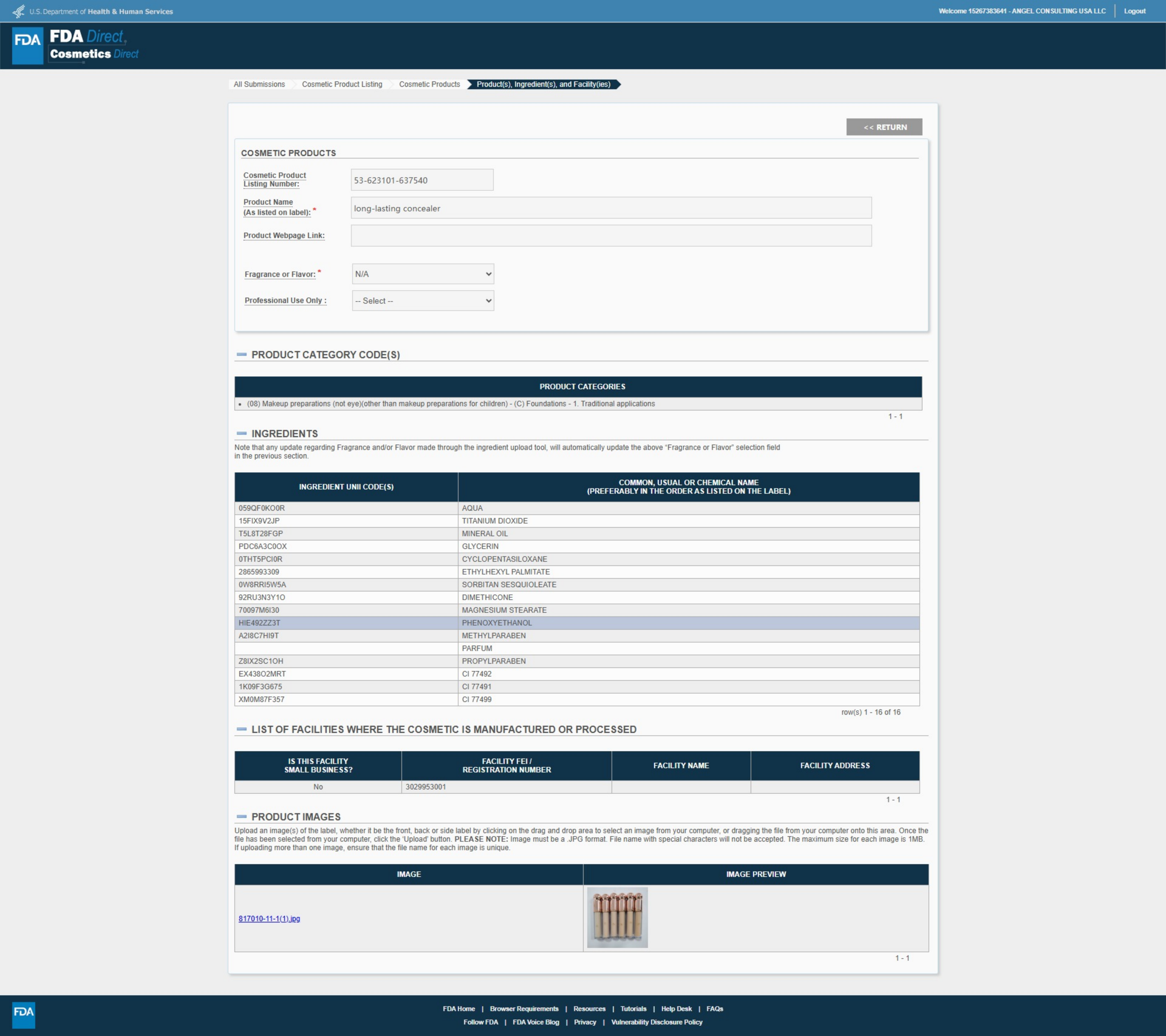The image size is (1166, 1036).
Task: Open the Professional Use Only dropdown
Action: 423,301
